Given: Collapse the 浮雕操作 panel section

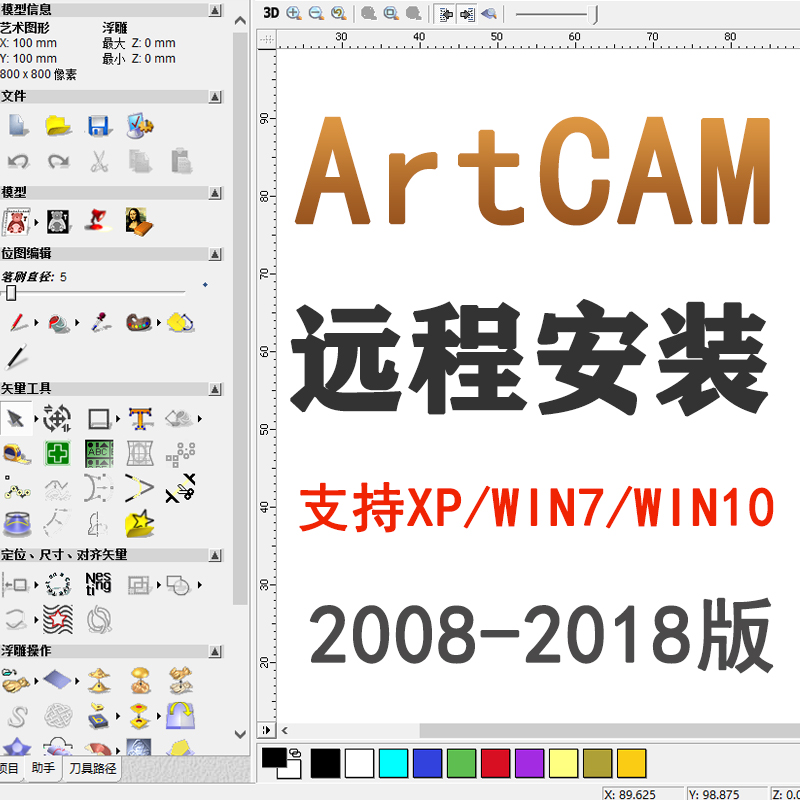Looking at the screenshot, I should (x=215, y=651).
